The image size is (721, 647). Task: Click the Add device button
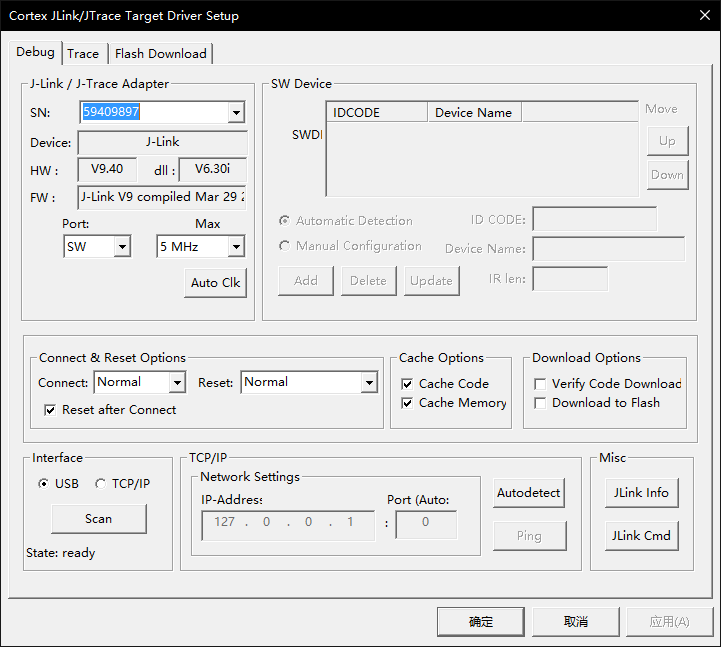pyautogui.click(x=306, y=281)
